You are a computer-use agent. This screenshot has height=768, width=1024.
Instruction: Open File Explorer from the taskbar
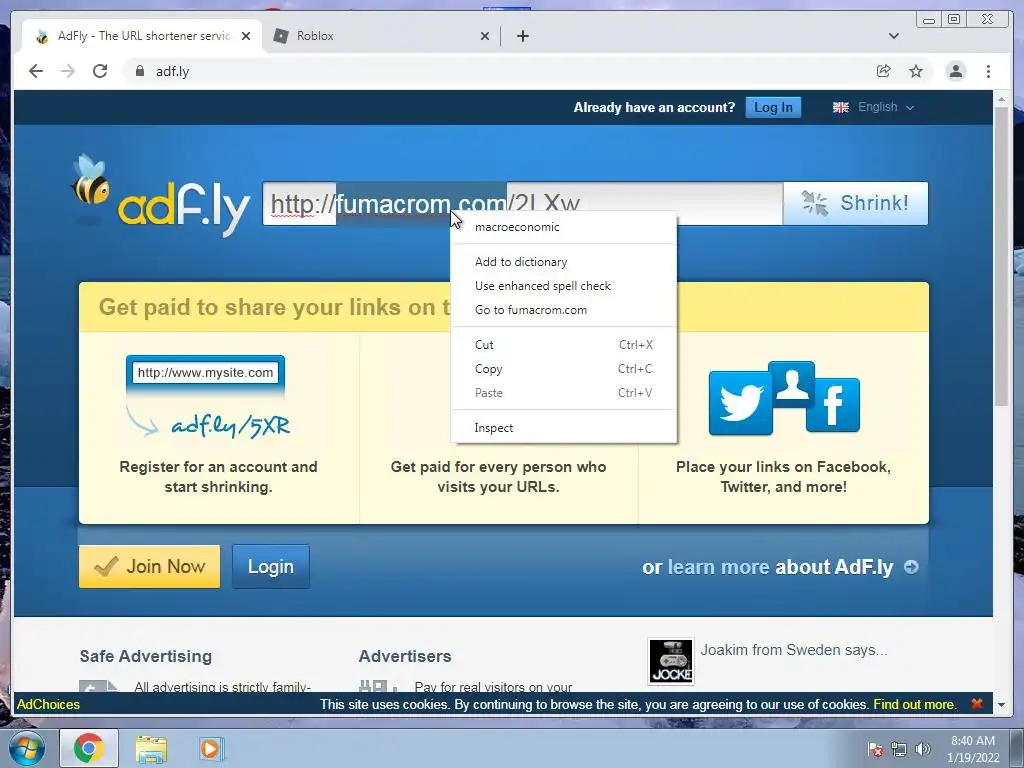click(x=151, y=749)
